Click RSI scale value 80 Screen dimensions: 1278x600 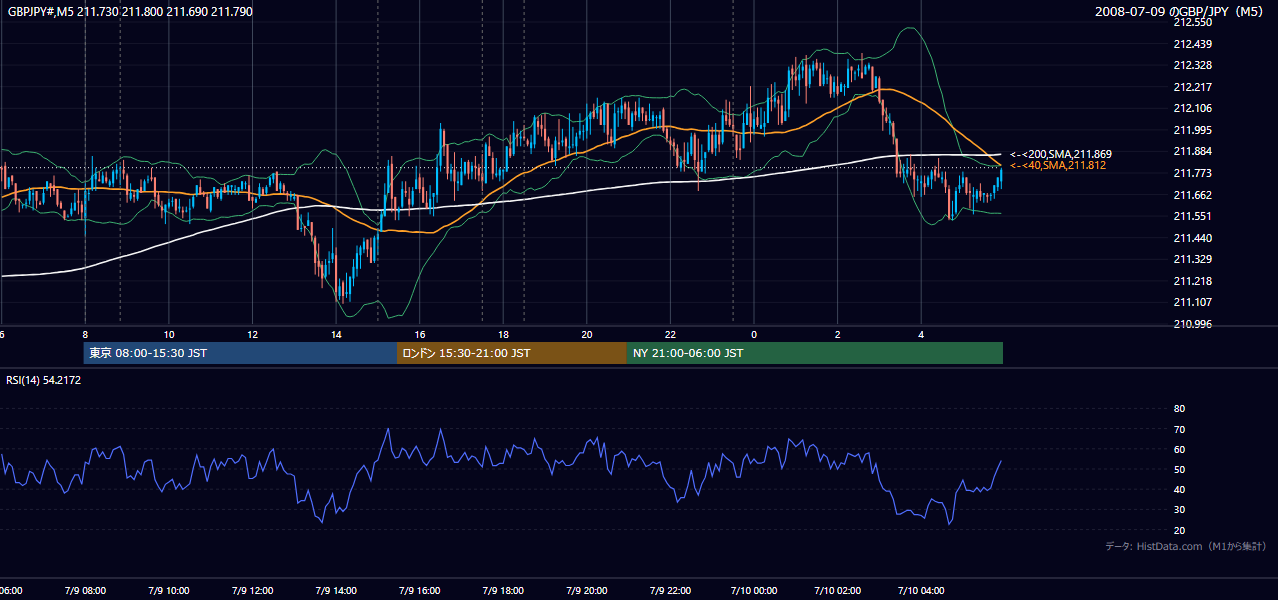pos(1179,409)
